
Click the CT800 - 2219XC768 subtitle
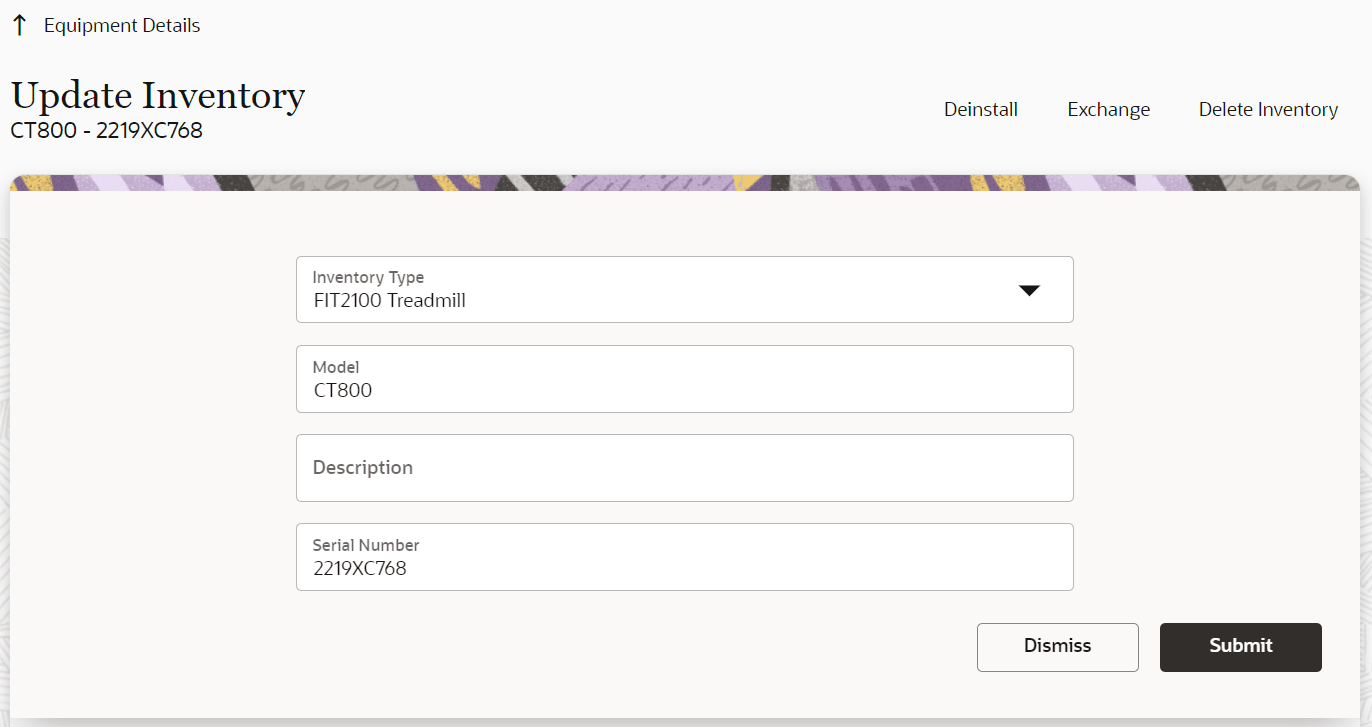[107, 131]
